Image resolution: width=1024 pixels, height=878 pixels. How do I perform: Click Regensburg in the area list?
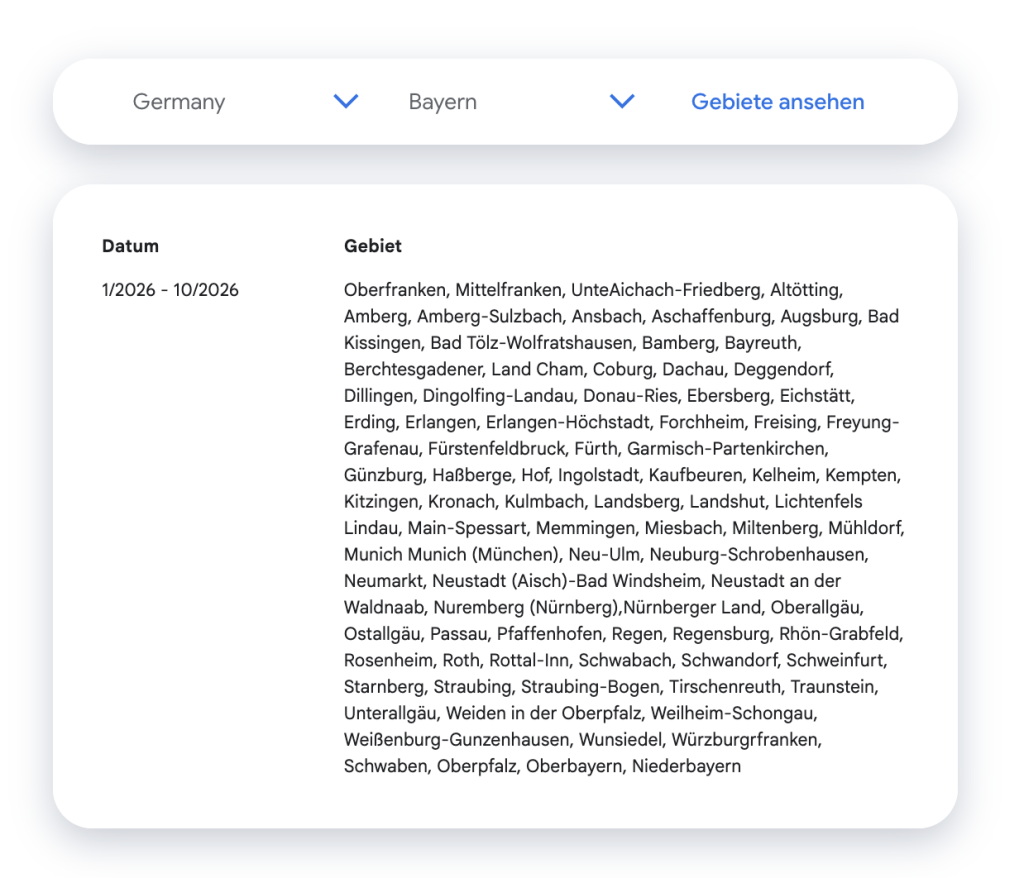[x=718, y=634]
